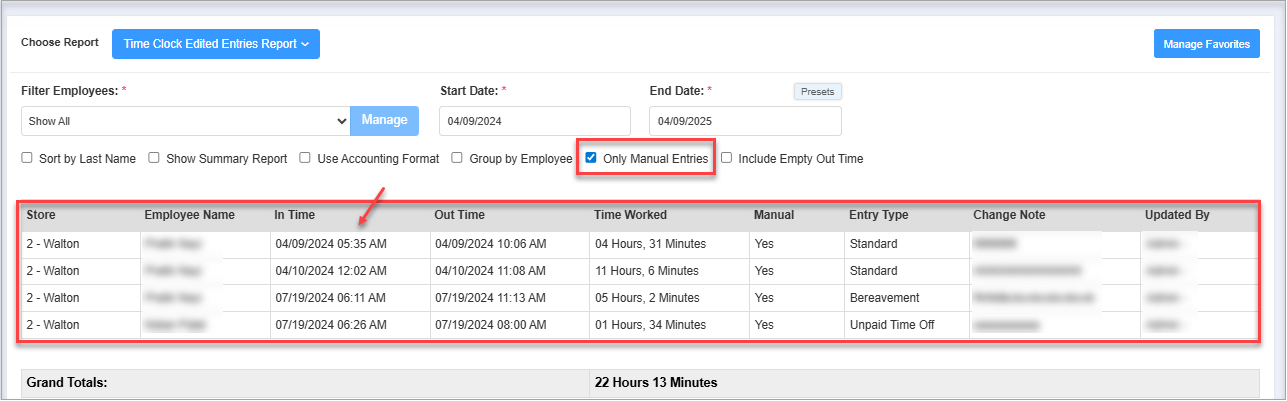Click the 04/10/2024 12:02 AM In Time cell
Viewport: 1287px width, 401px height.
coord(330,271)
